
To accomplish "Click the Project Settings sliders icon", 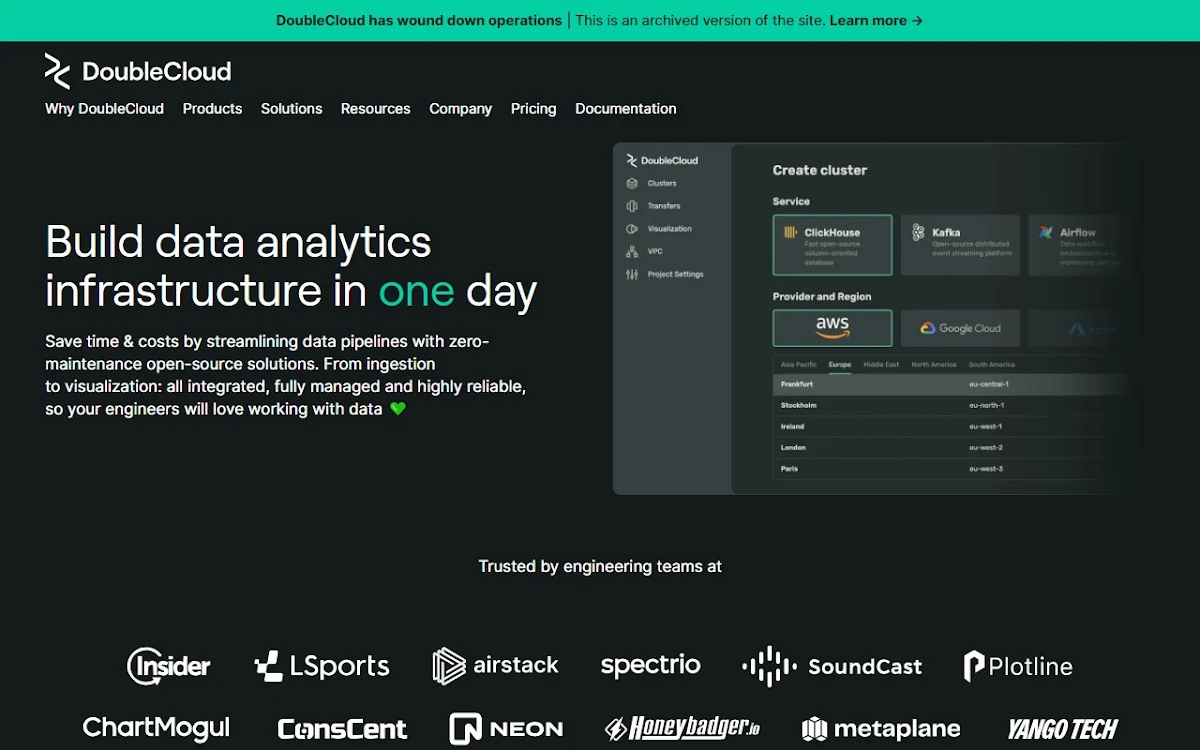I will [632, 274].
